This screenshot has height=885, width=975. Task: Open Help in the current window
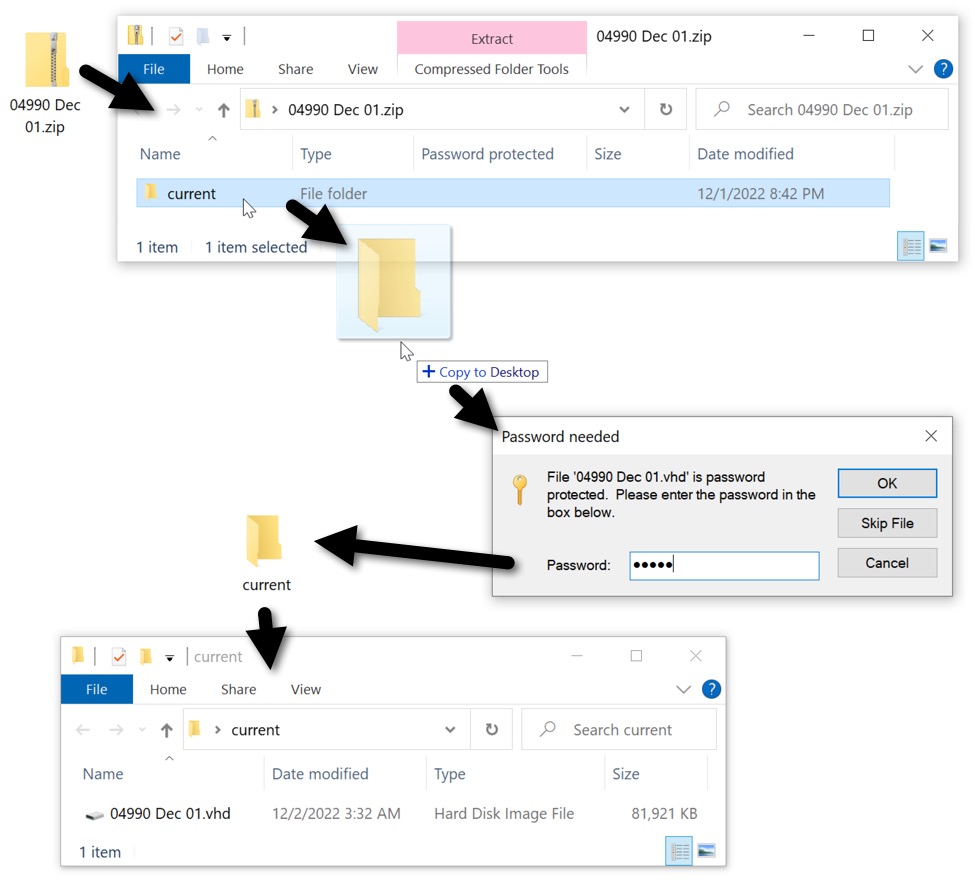(x=711, y=688)
